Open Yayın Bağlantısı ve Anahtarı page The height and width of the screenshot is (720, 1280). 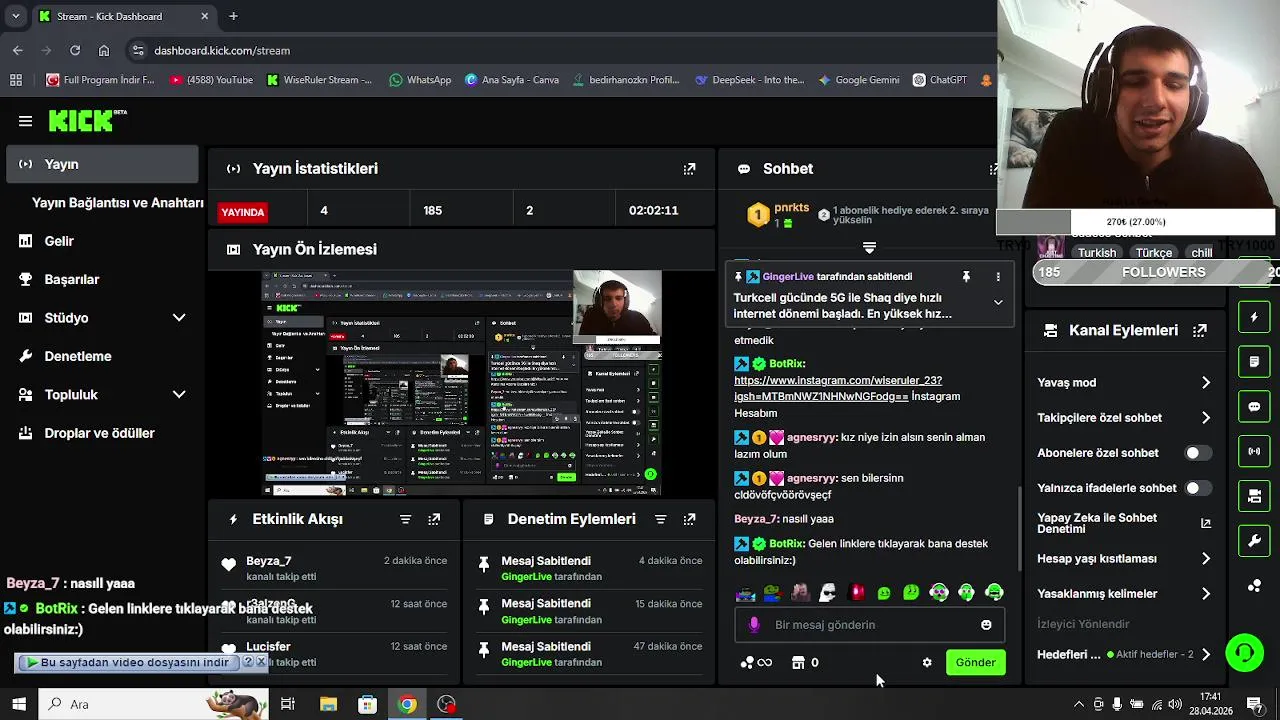tap(117, 203)
